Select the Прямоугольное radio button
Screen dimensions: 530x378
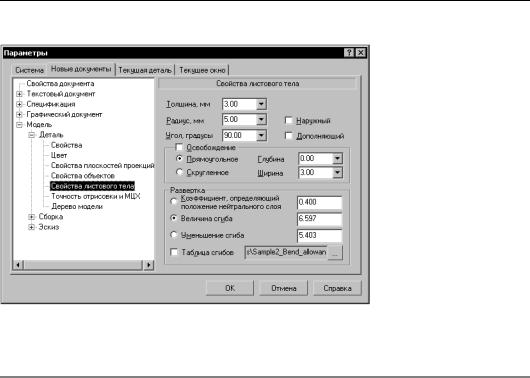click(x=179, y=159)
